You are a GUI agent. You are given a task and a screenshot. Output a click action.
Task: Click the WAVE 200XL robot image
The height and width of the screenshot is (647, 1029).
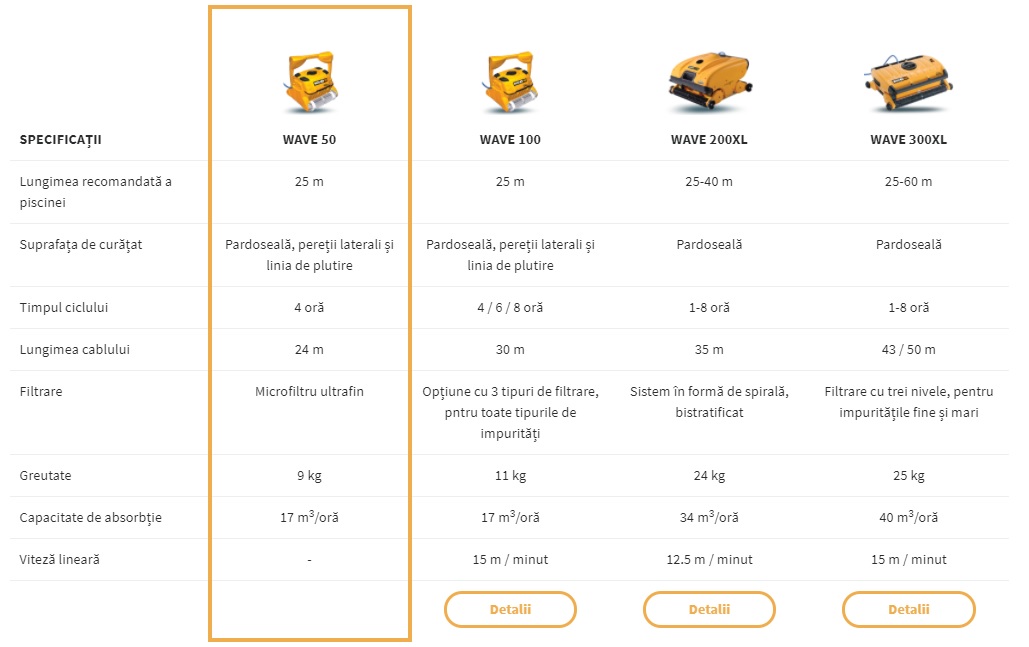(x=708, y=79)
